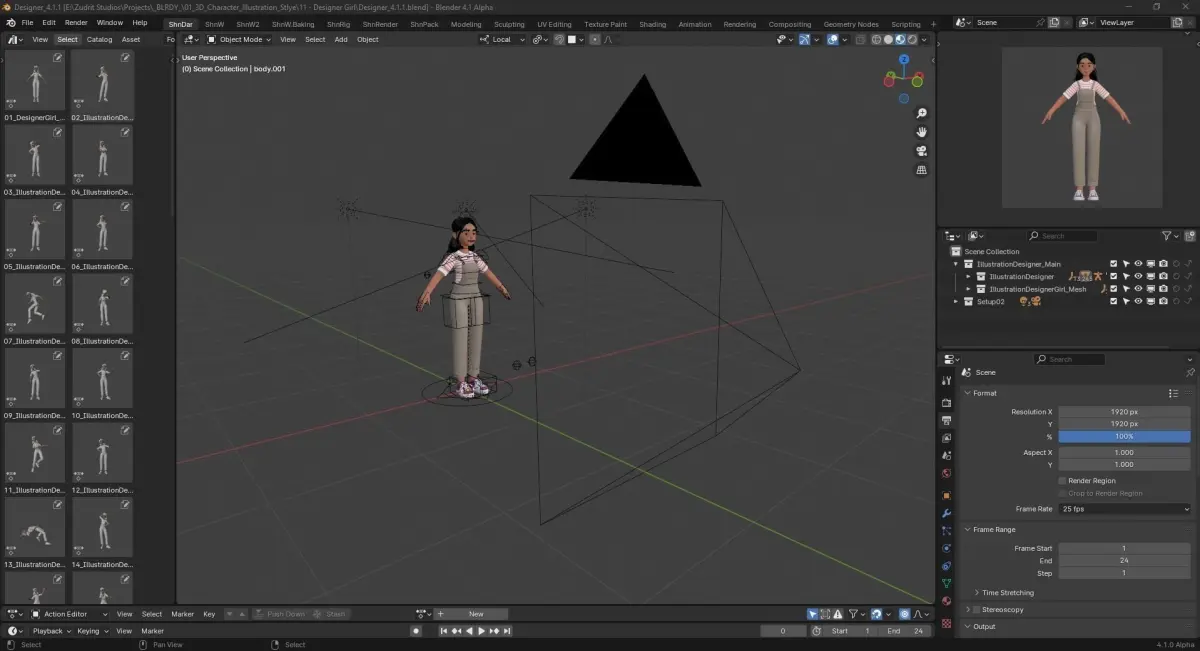Screen dimensions: 1200x651
Task: Open Catalog menu in the asset browser
Action: pyautogui.click(x=99, y=39)
